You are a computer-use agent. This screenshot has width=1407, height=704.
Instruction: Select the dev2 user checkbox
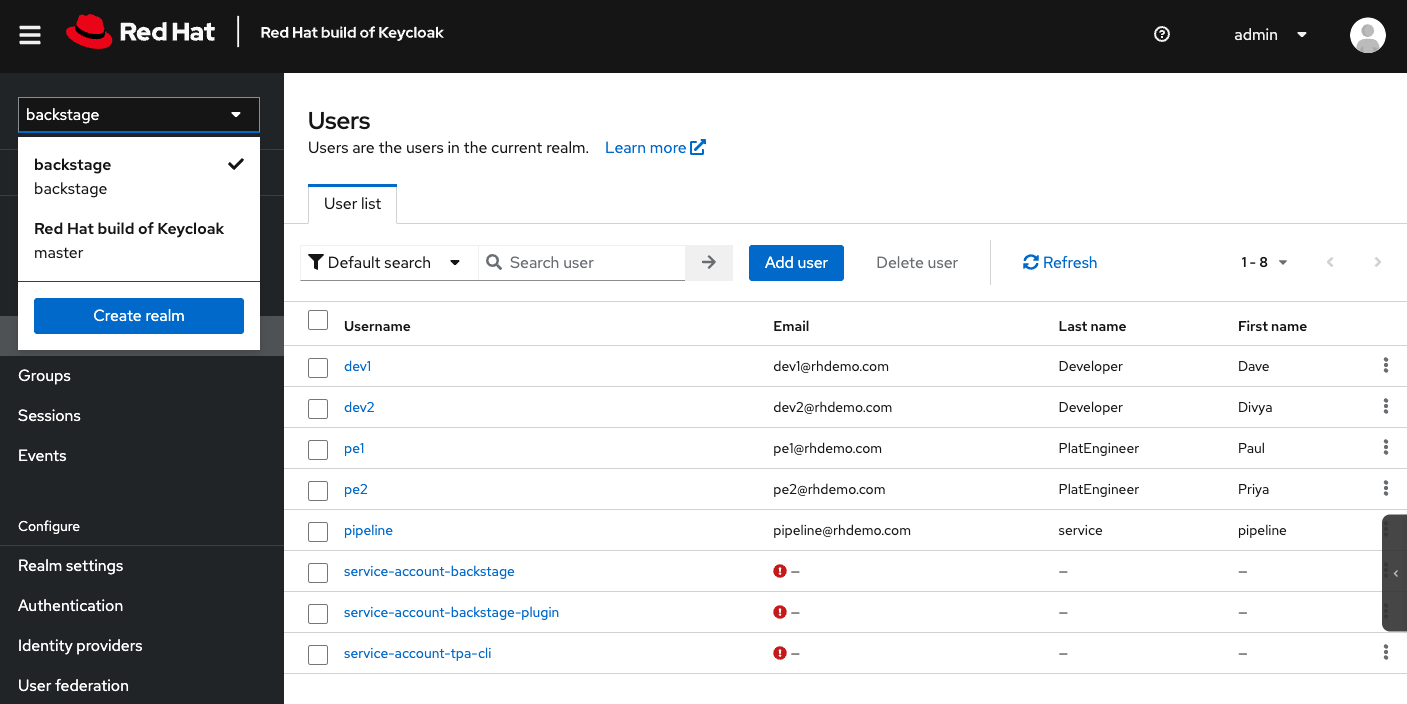click(318, 409)
